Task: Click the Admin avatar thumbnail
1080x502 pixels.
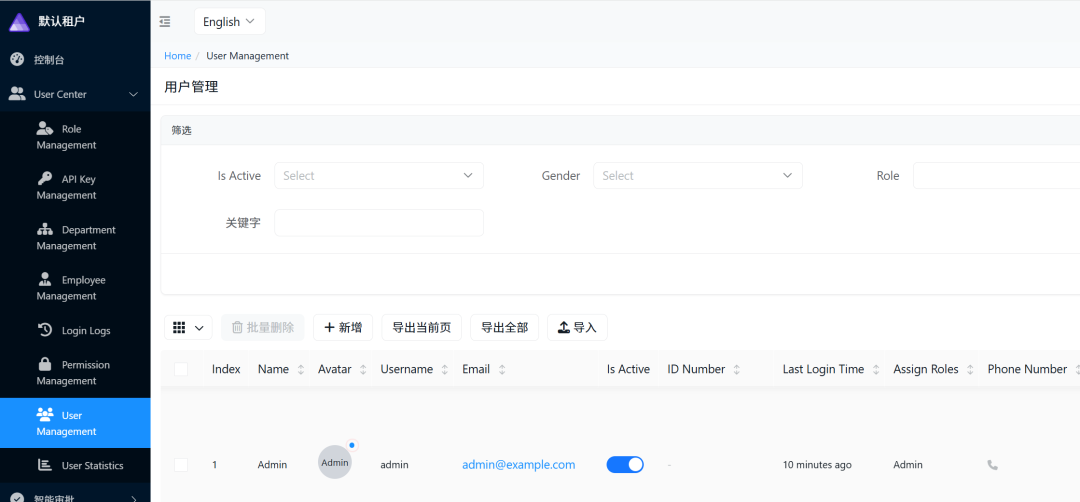Action: click(335, 462)
